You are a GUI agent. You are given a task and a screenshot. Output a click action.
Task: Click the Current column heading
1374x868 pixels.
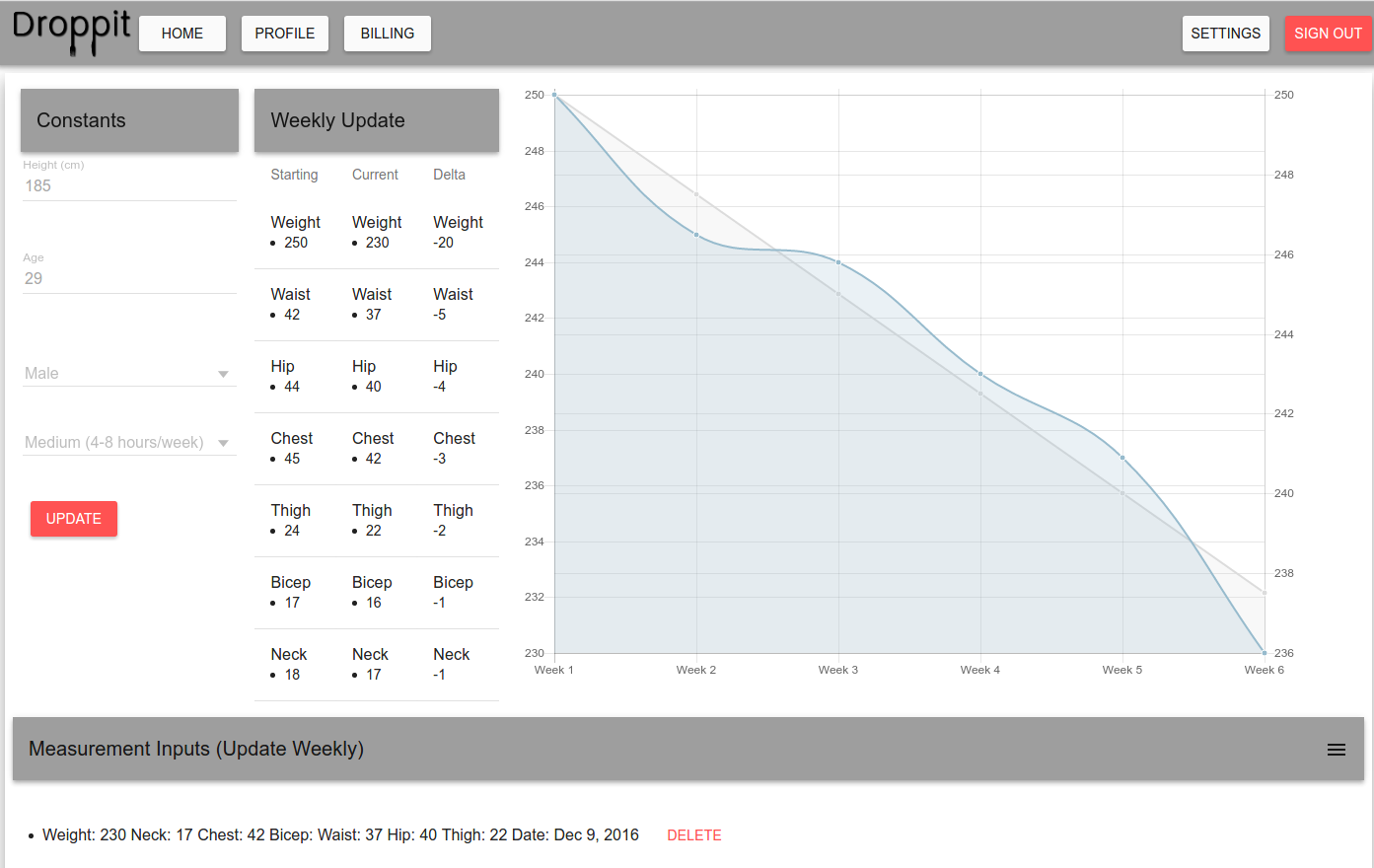click(375, 175)
